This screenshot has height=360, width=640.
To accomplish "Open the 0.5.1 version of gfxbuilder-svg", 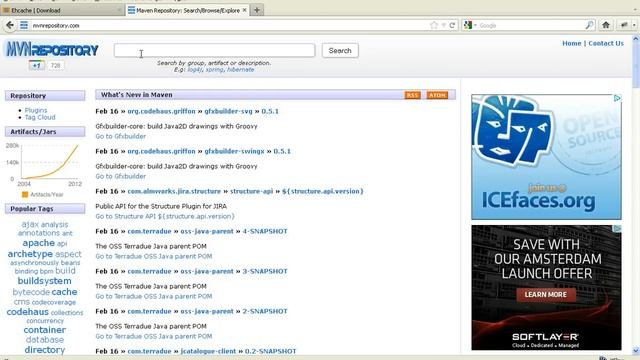I will pyautogui.click(x=270, y=111).
